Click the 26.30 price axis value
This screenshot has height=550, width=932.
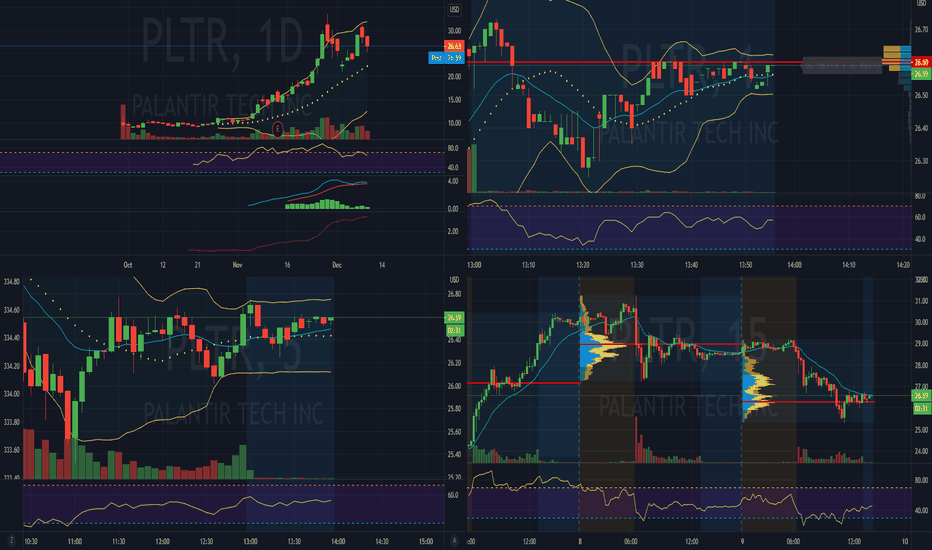921,161
